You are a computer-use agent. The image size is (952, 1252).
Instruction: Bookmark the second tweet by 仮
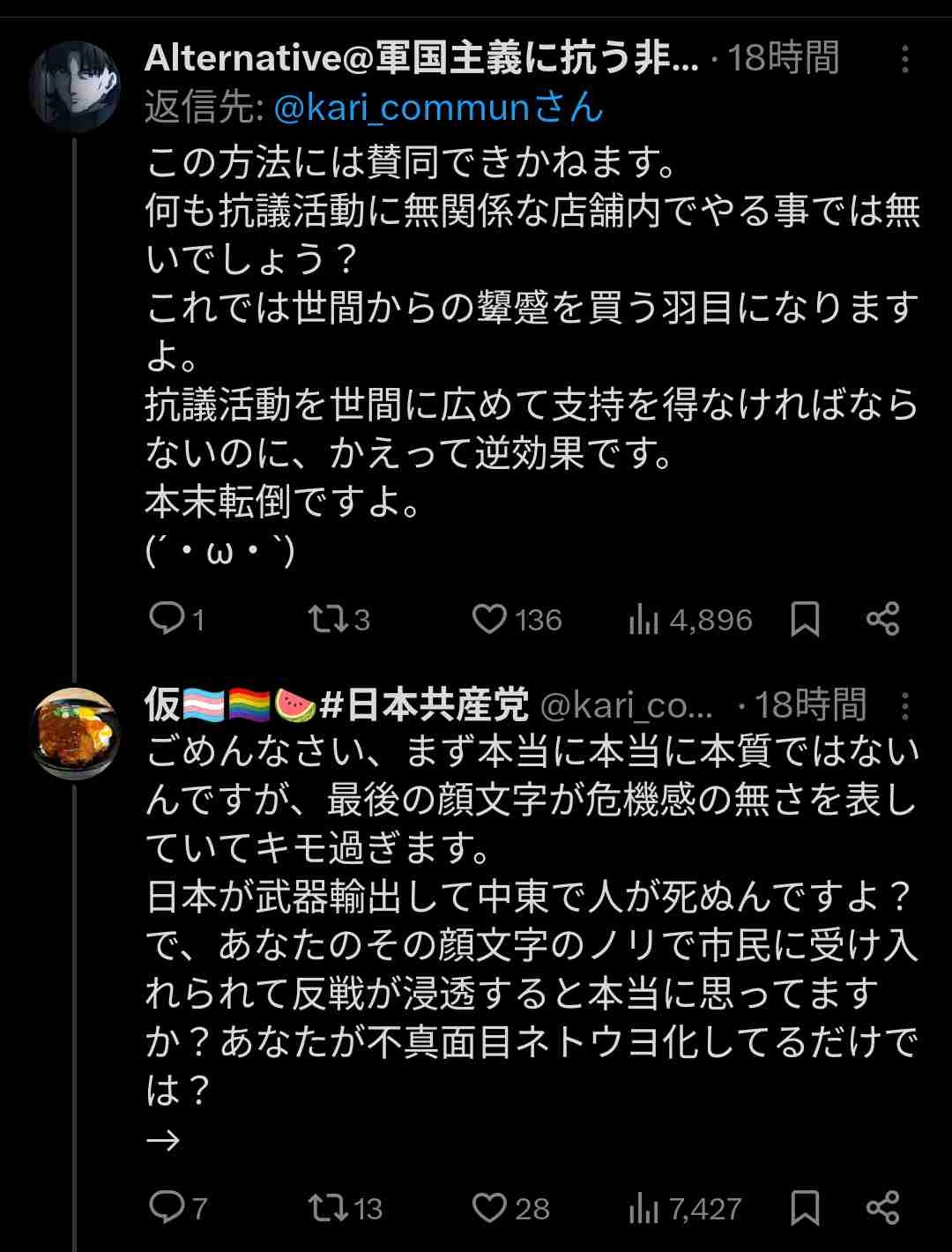(805, 1206)
